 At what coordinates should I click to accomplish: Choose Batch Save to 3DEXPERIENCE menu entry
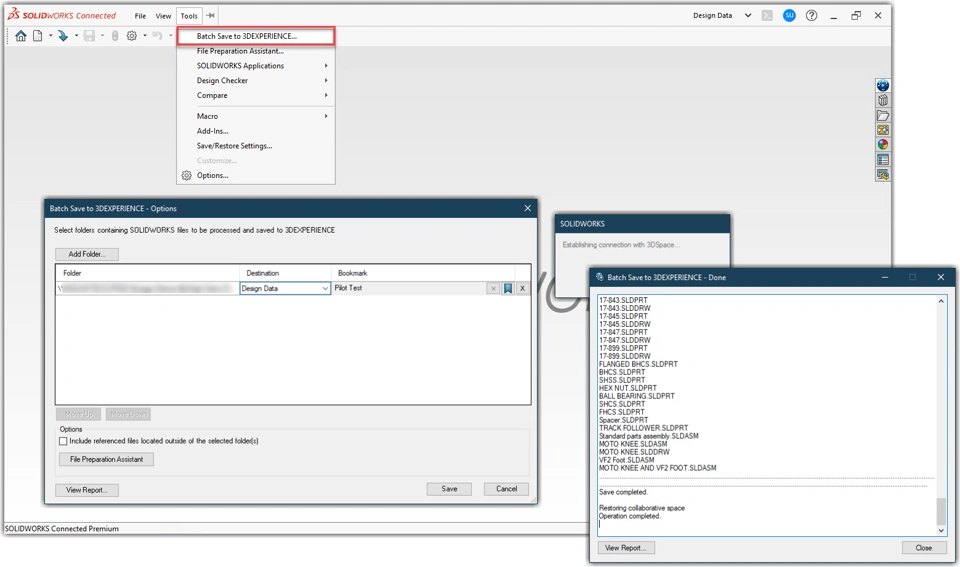coord(256,36)
